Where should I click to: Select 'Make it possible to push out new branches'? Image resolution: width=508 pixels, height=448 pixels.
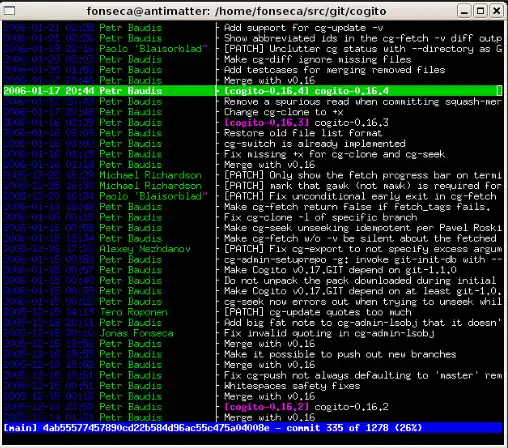[x=340, y=354]
